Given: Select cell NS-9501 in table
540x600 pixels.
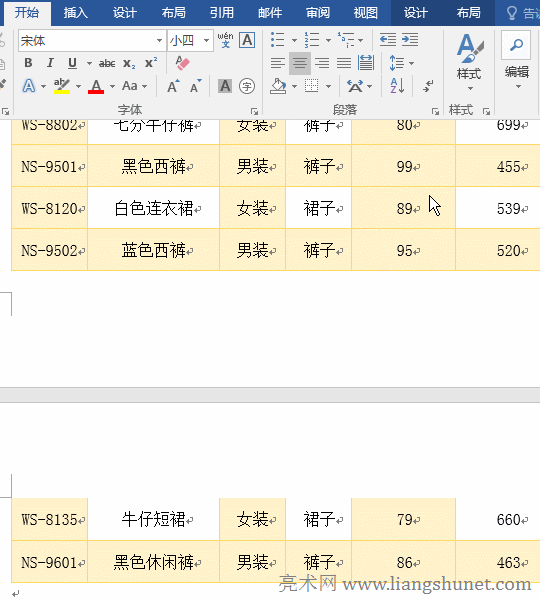Looking at the screenshot, I should point(49,166).
